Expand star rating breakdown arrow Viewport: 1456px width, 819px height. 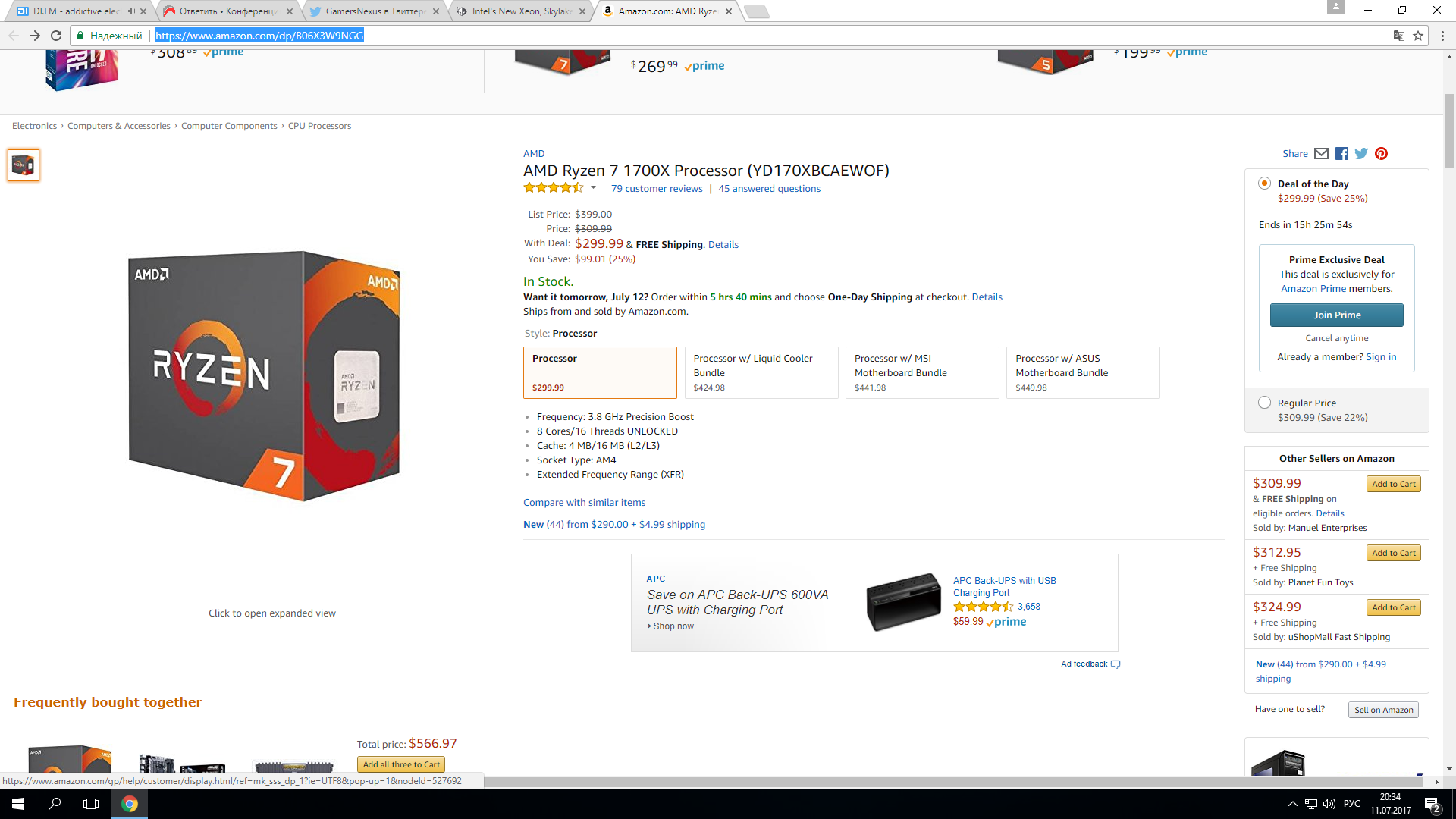[593, 188]
